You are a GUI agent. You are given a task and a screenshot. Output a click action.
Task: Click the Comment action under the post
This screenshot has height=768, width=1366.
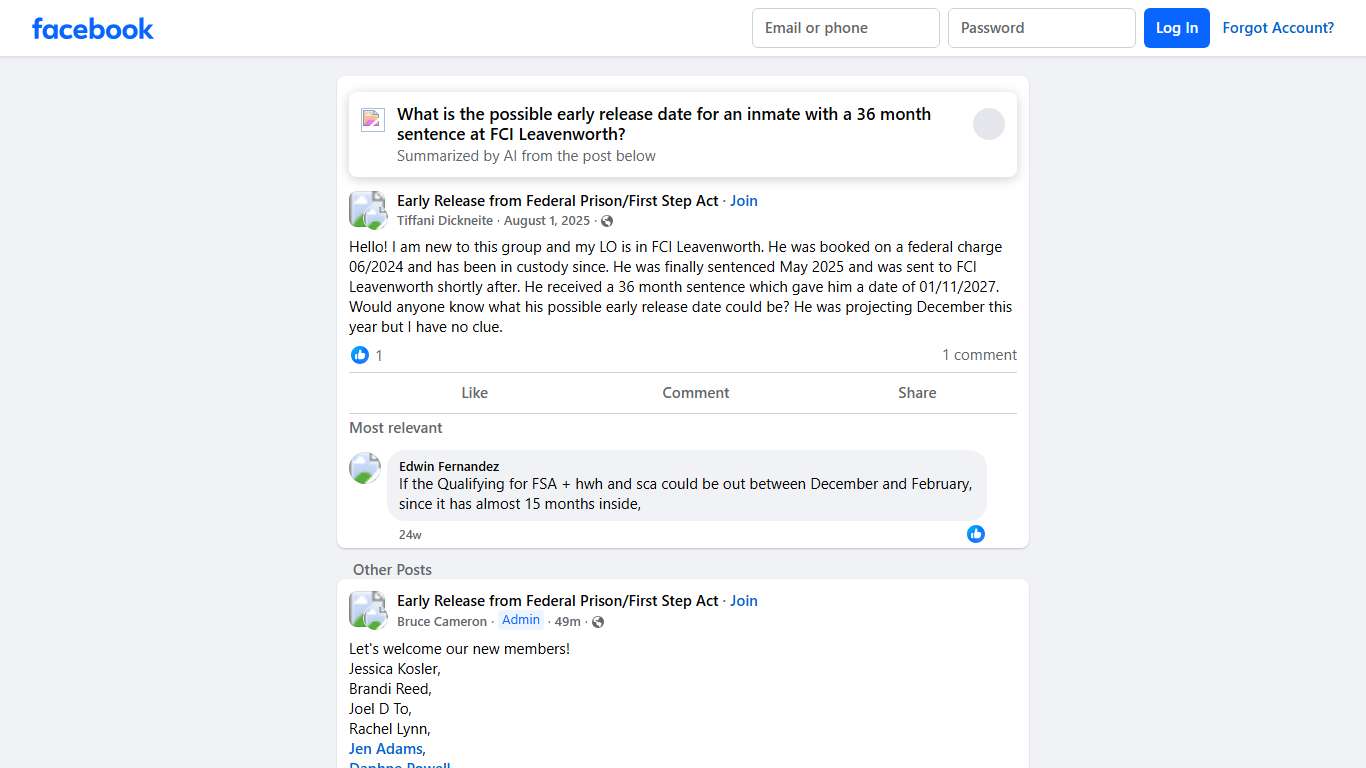pos(695,392)
